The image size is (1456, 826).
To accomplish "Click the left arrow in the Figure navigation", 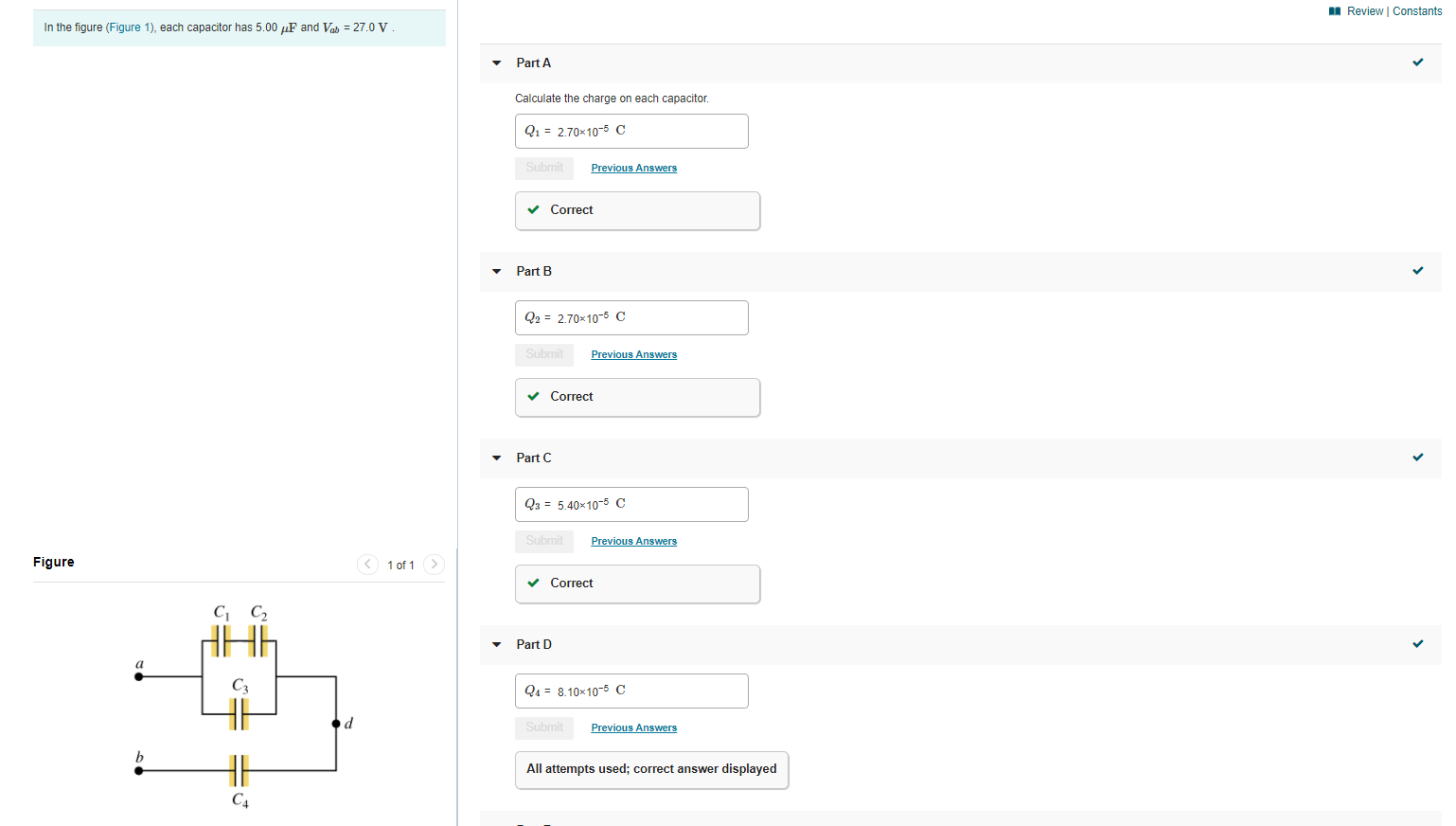I will click(x=367, y=564).
